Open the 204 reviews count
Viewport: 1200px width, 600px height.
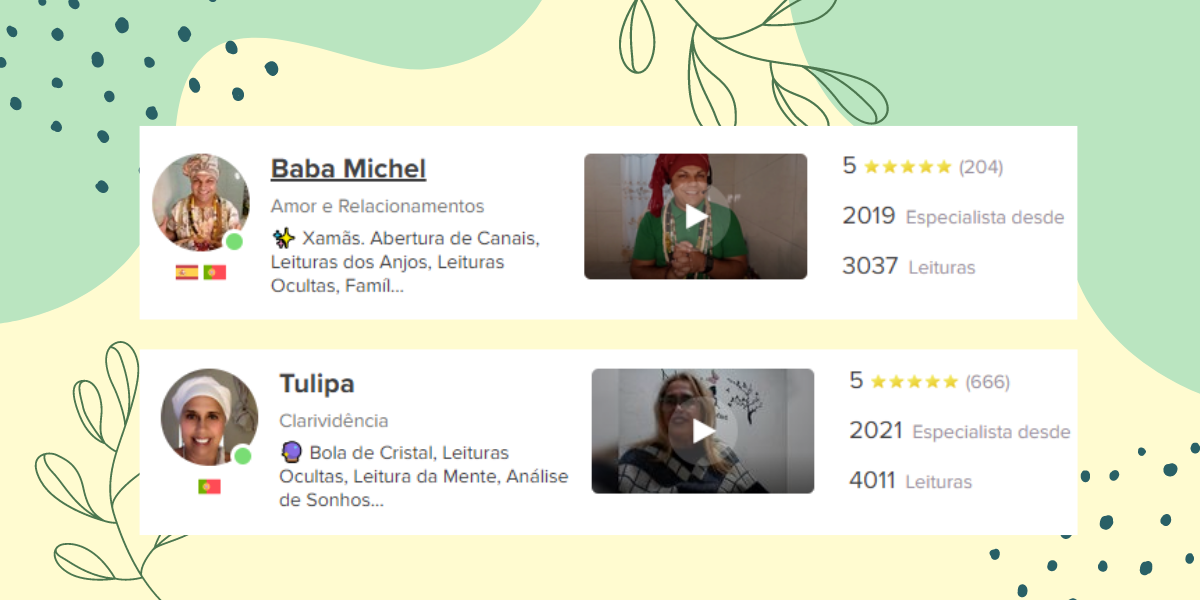pyautogui.click(x=981, y=167)
